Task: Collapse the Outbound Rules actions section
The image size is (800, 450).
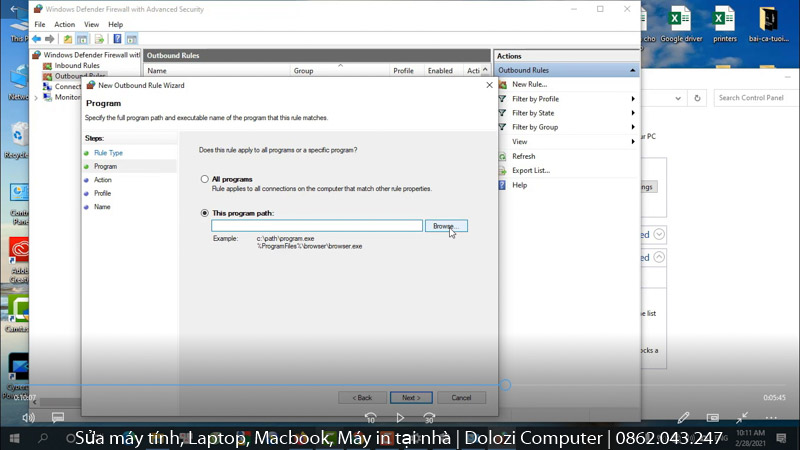Action: [632, 71]
